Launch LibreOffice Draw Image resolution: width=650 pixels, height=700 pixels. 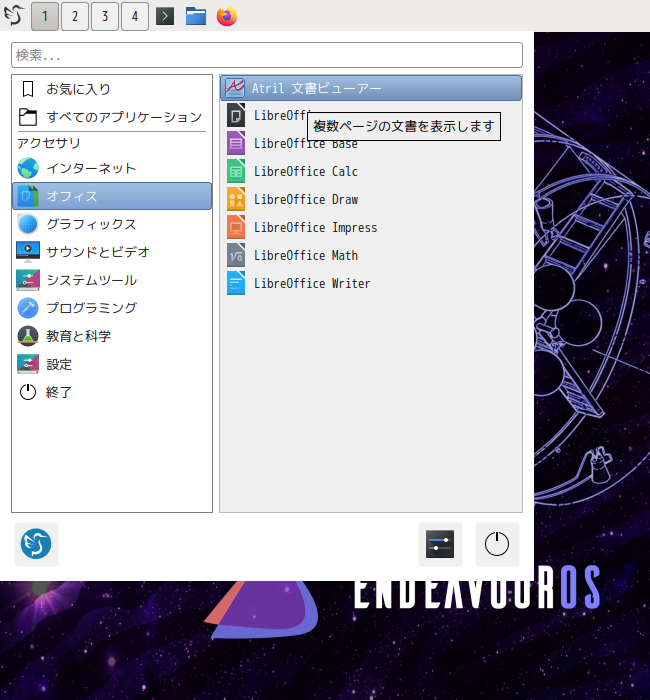(371, 199)
